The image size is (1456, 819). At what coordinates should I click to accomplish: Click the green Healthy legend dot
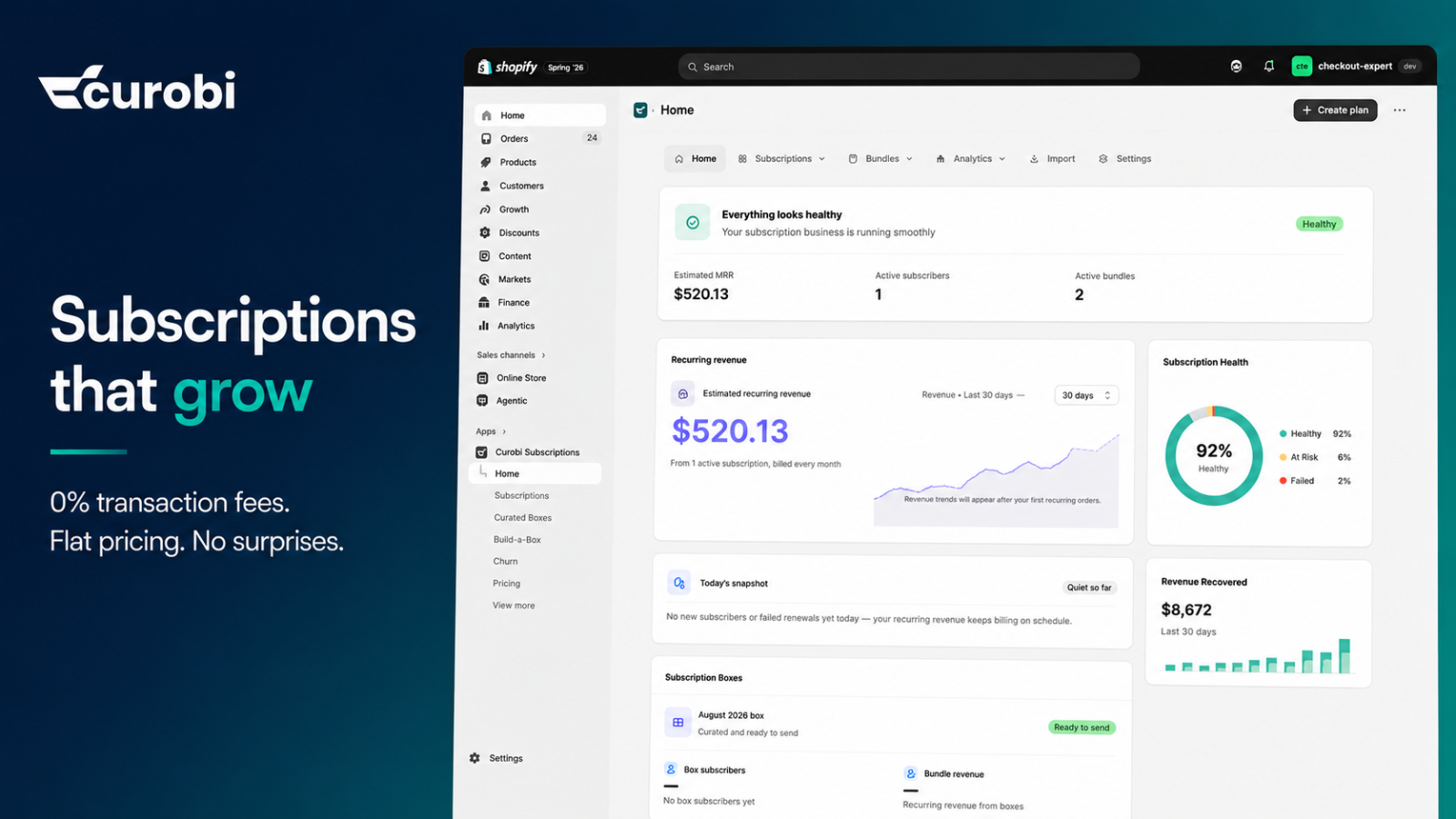pos(1283,434)
